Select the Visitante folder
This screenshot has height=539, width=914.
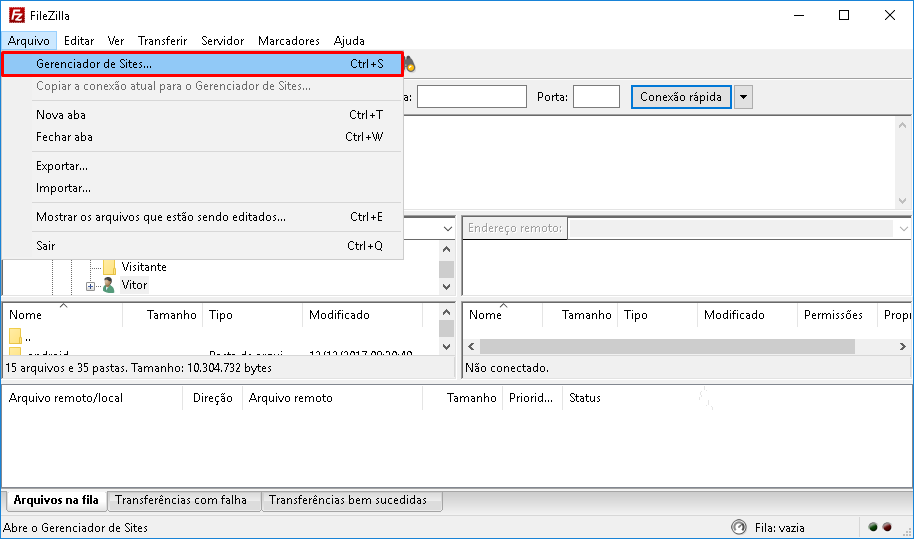click(144, 267)
